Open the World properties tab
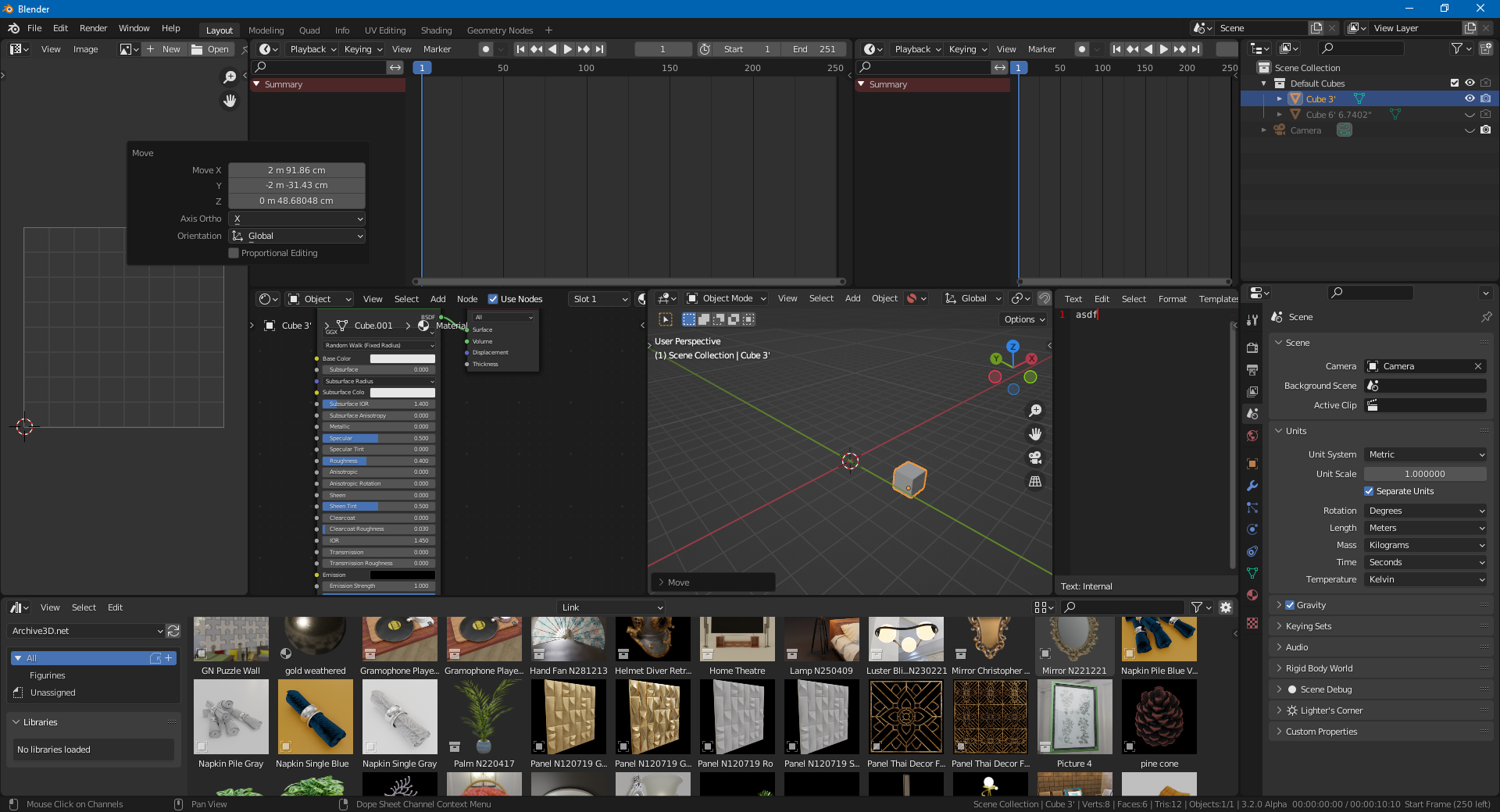1500x812 pixels. click(1252, 436)
